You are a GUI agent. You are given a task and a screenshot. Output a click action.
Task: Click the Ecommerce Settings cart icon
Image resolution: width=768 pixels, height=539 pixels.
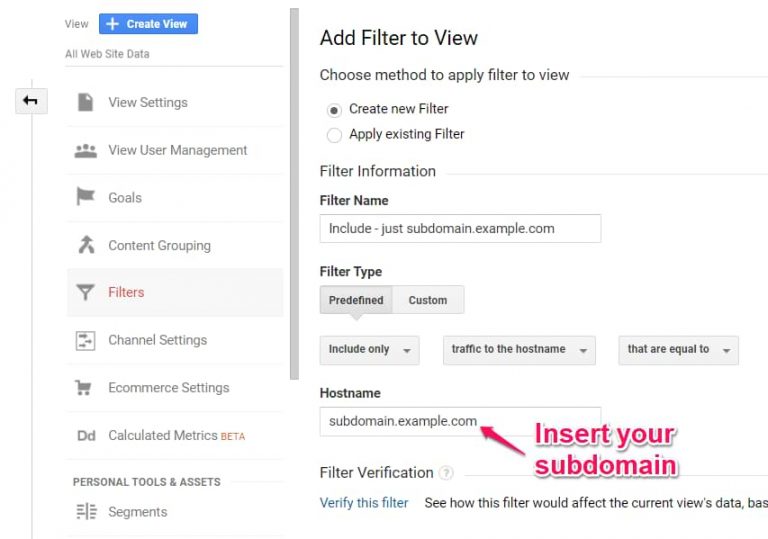[83, 388]
